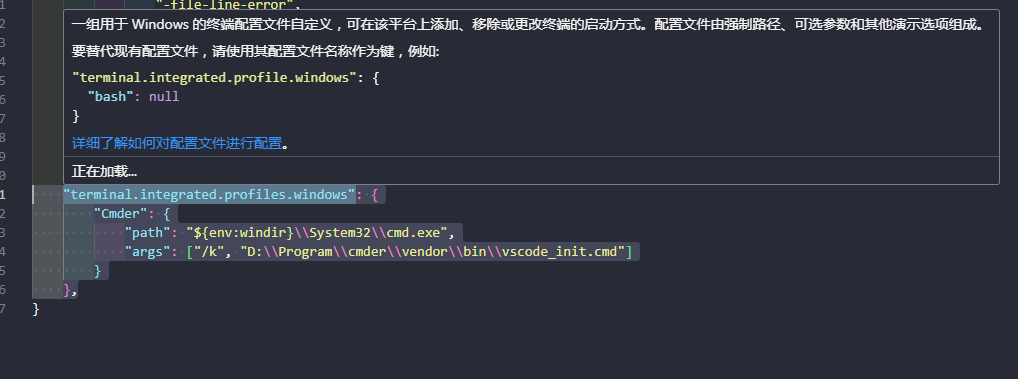
Task: Click the final closing brace of the file
Action: point(36,309)
